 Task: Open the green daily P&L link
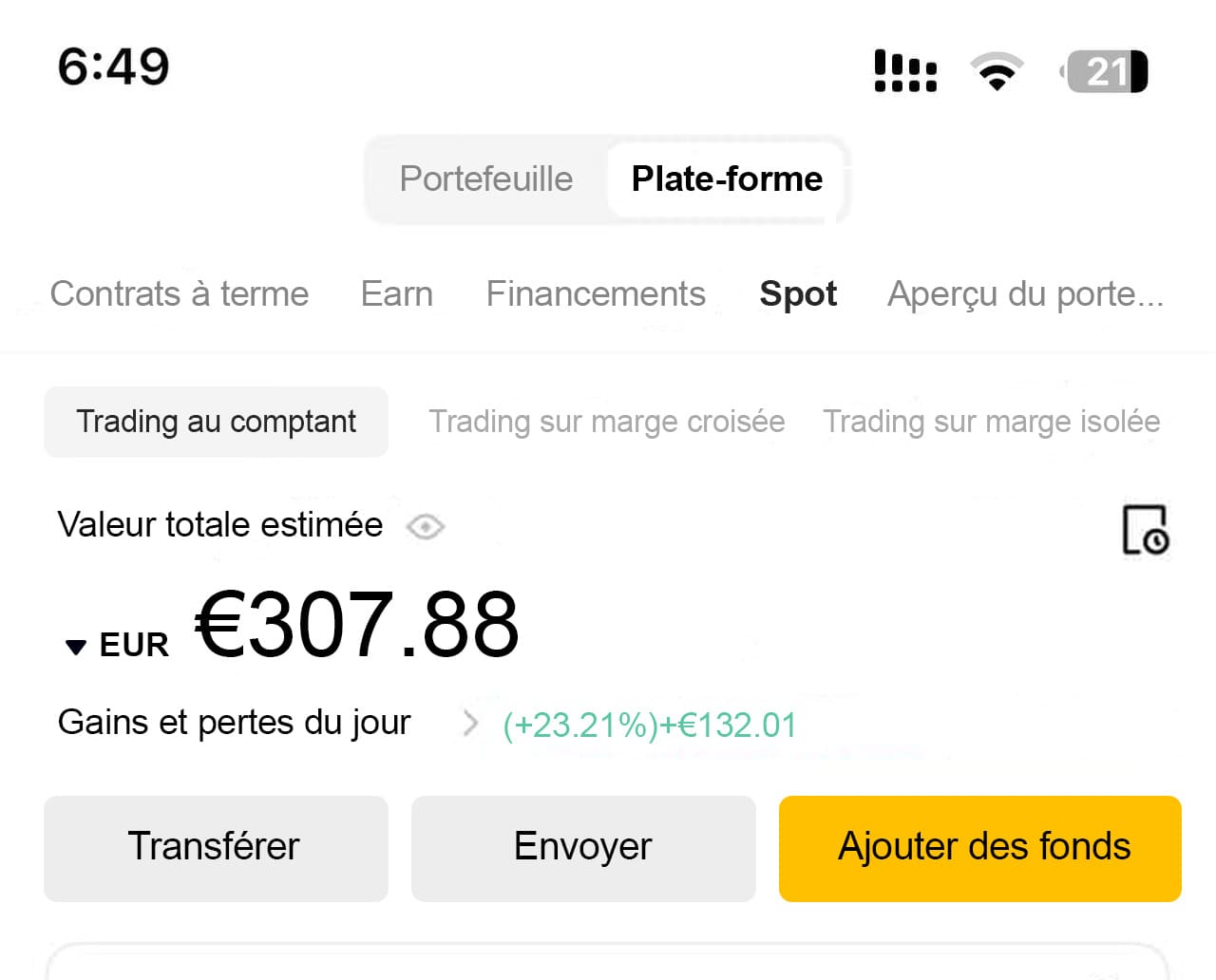[x=648, y=725]
